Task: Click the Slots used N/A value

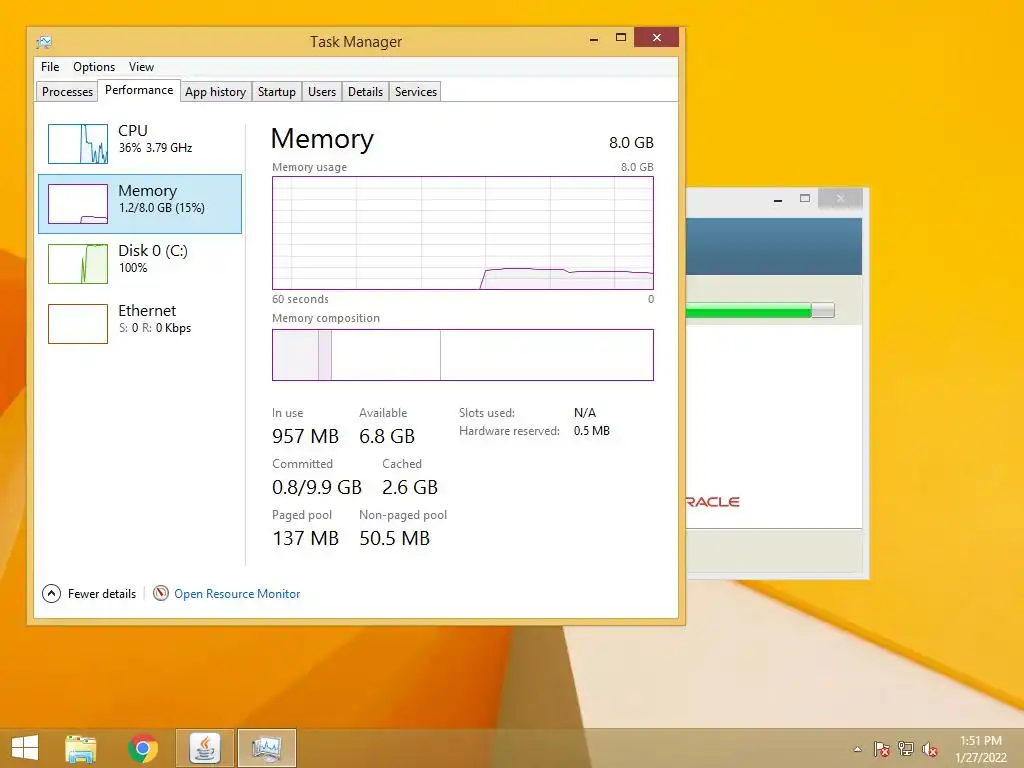Action: [x=584, y=413]
